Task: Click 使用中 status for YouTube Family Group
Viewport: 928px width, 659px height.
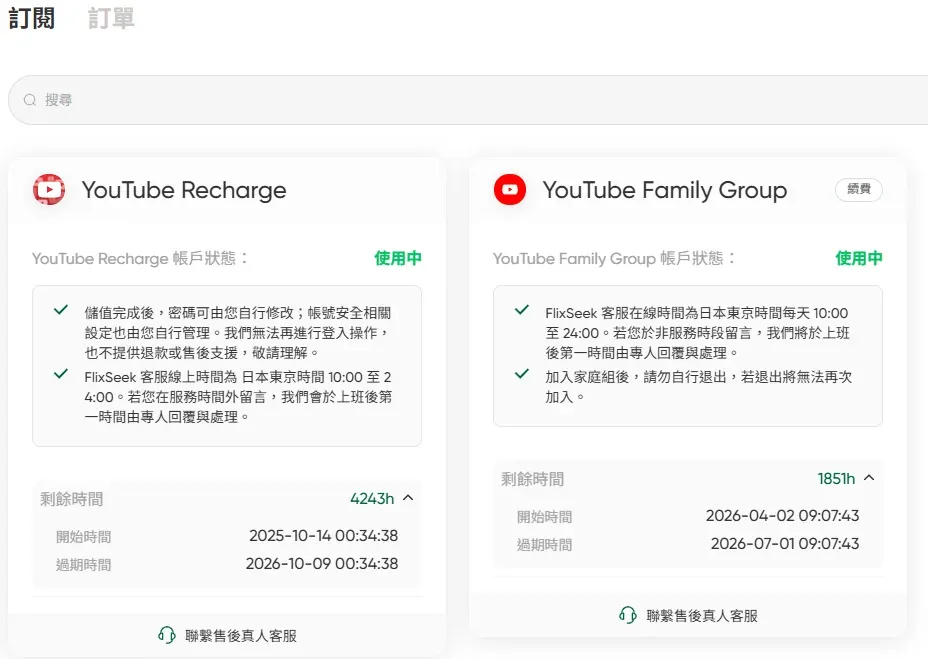Action: [859, 258]
